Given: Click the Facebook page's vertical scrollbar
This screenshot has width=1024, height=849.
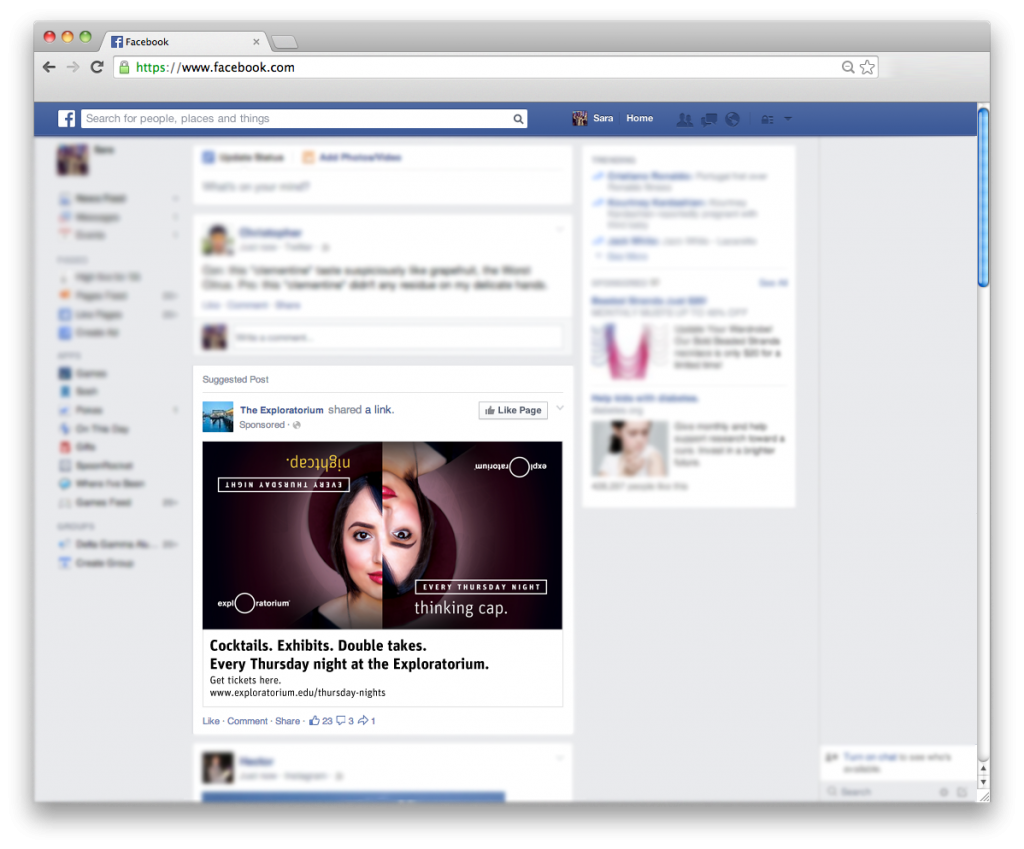Looking at the screenshot, I should click(982, 200).
